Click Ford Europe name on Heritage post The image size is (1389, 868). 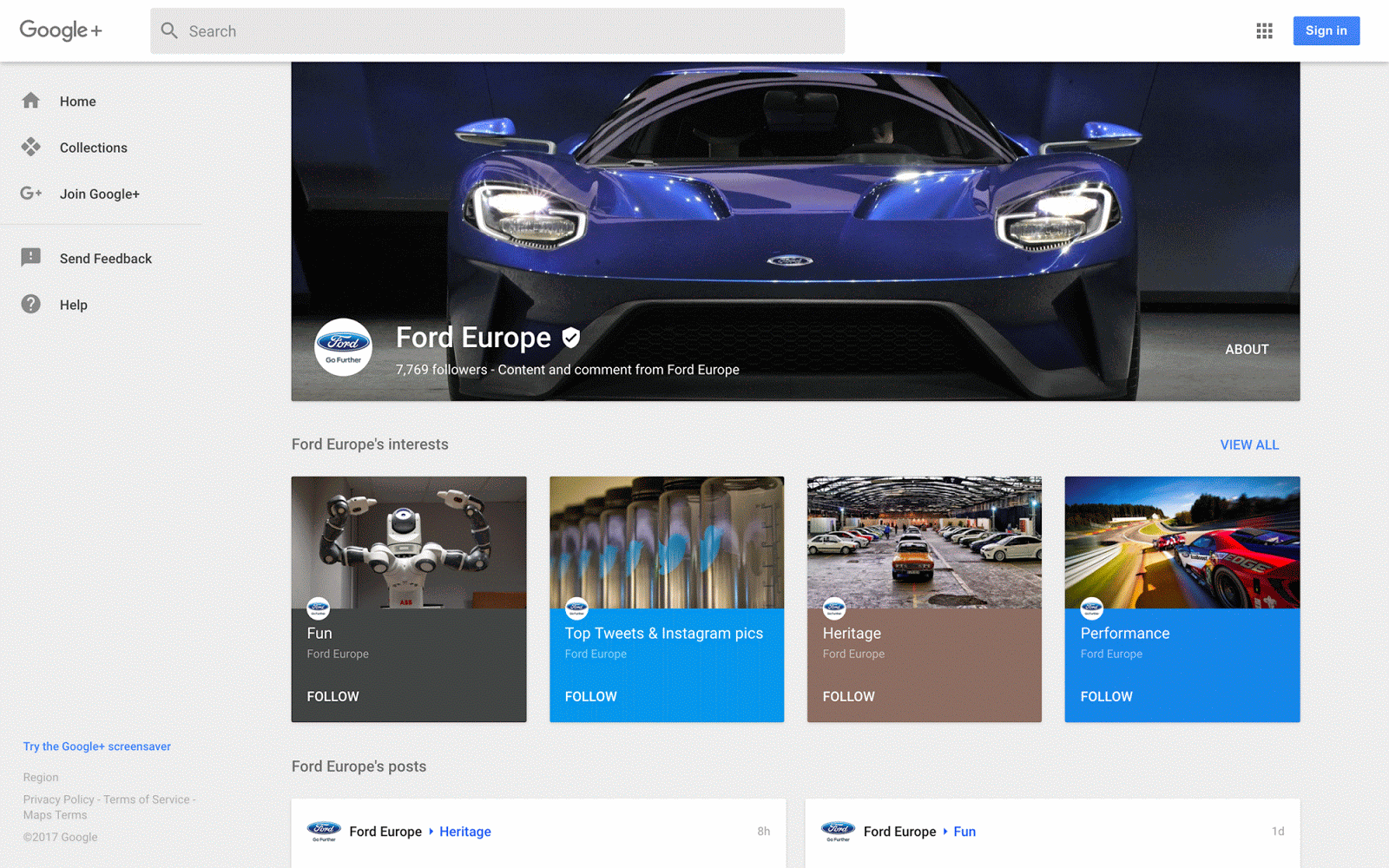385,832
